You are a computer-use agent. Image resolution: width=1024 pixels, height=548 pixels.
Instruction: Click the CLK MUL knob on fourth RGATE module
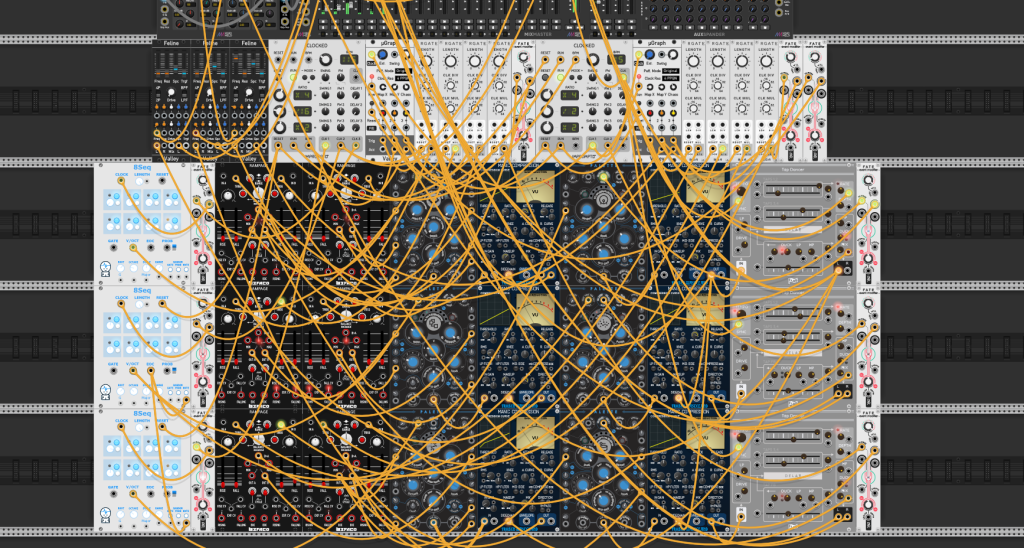coord(500,108)
